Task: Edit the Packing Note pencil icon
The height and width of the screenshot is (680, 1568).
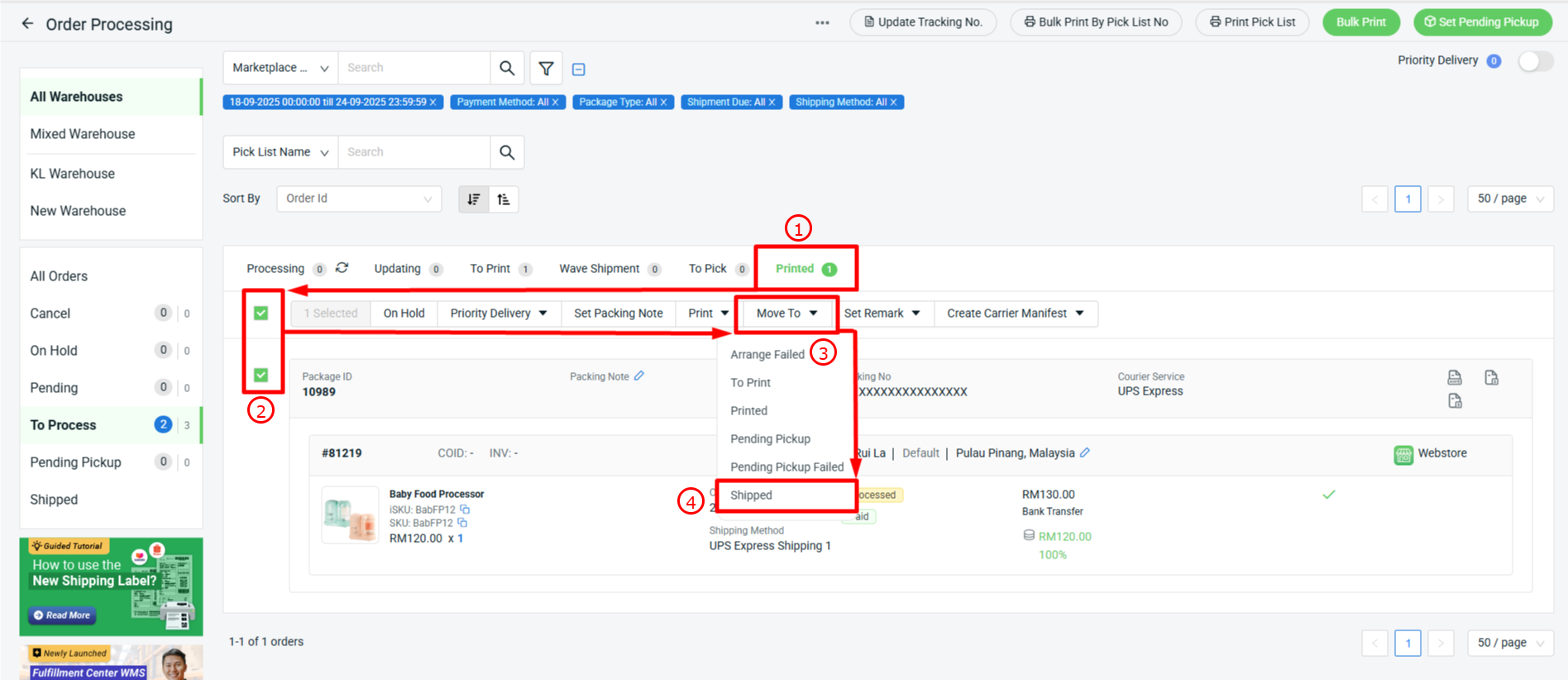Action: click(639, 376)
